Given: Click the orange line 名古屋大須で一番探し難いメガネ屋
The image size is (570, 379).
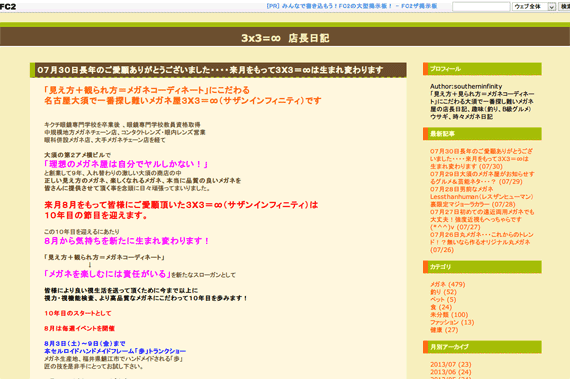Looking at the screenshot, I should (183, 101).
